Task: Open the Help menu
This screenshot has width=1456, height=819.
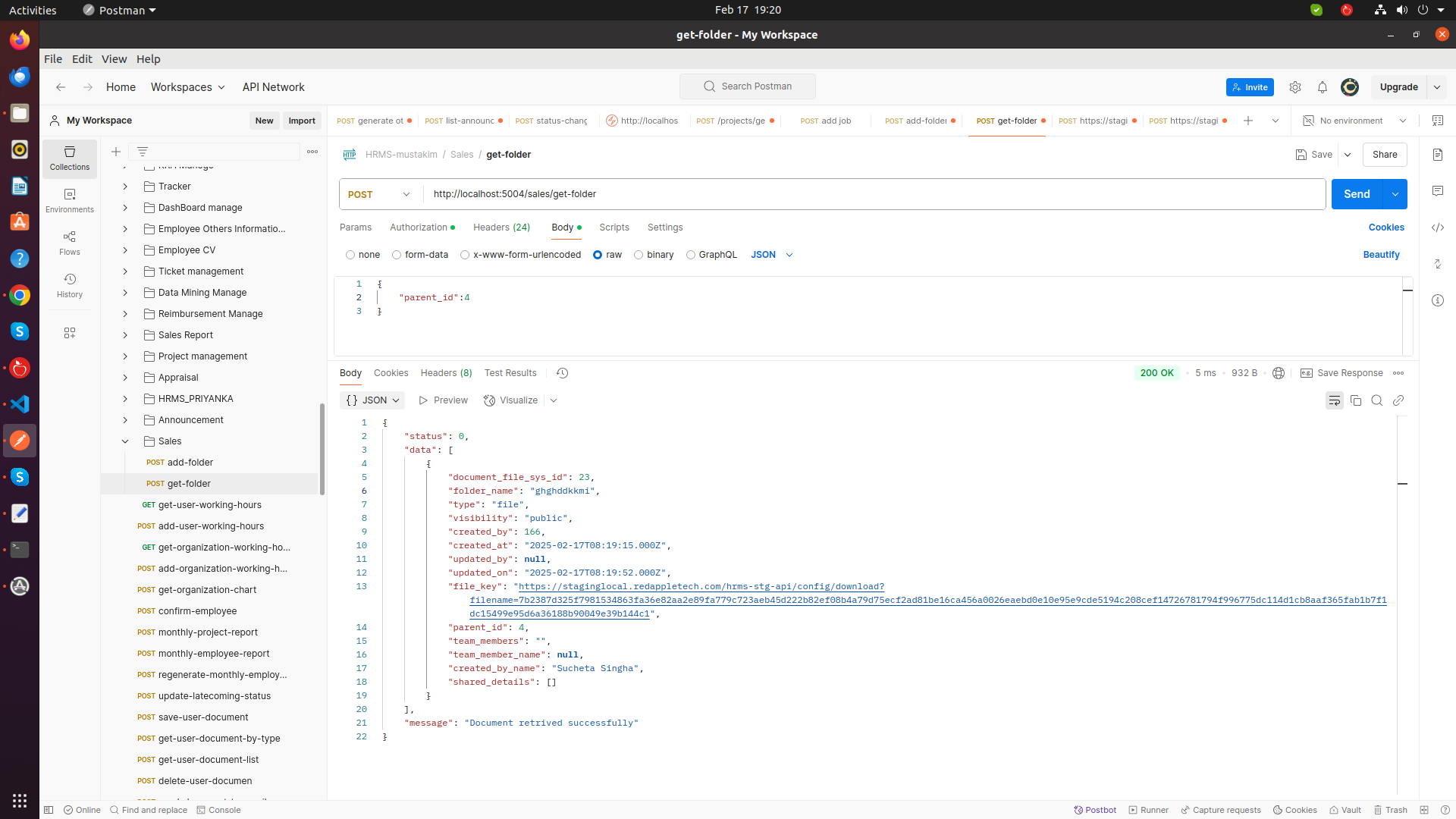Action: 149,59
